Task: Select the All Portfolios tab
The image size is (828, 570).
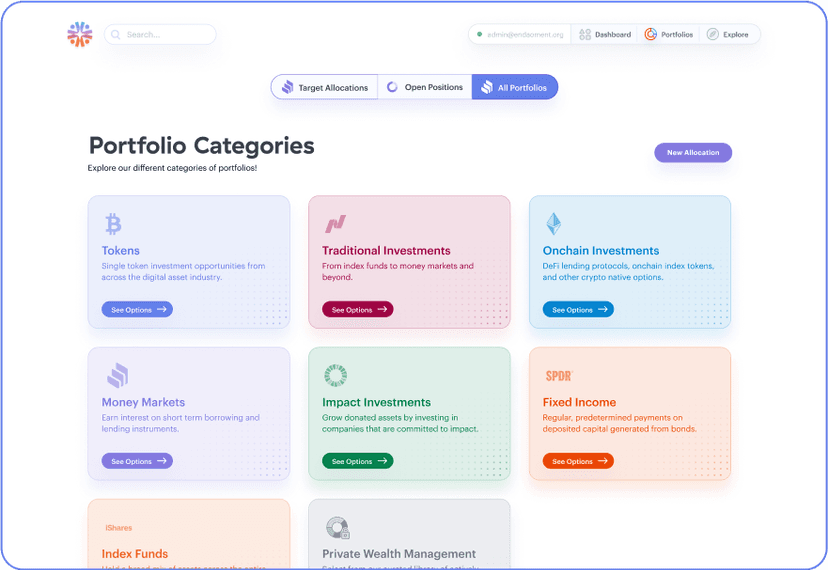Action: tap(514, 88)
